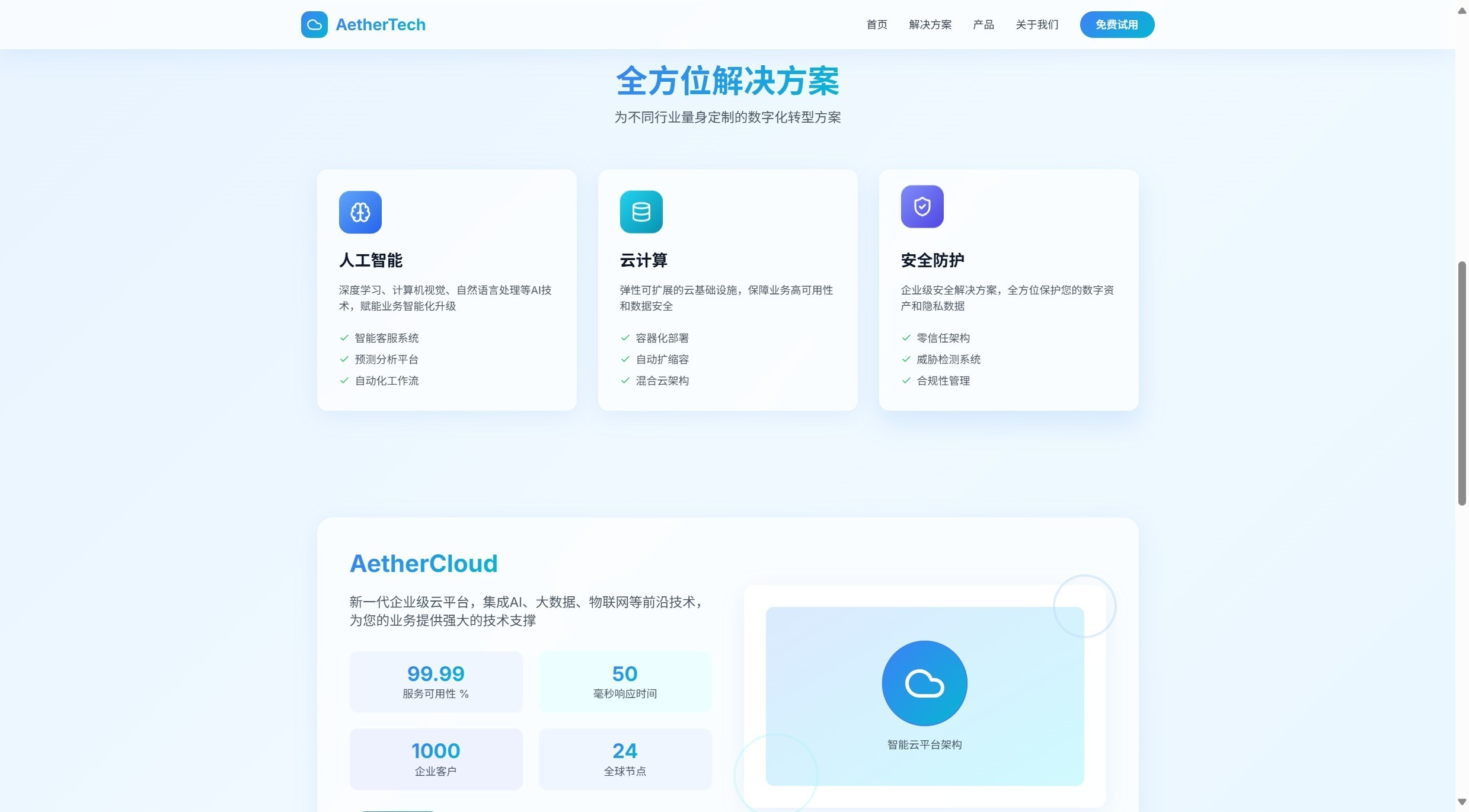Click the checkmark beside 容器化部署
This screenshot has height=812, width=1469.
coord(625,338)
